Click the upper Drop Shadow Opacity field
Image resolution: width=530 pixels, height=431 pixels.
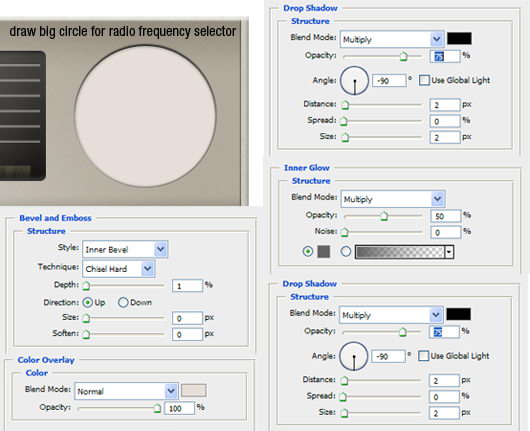pyautogui.click(x=445, y=56)
